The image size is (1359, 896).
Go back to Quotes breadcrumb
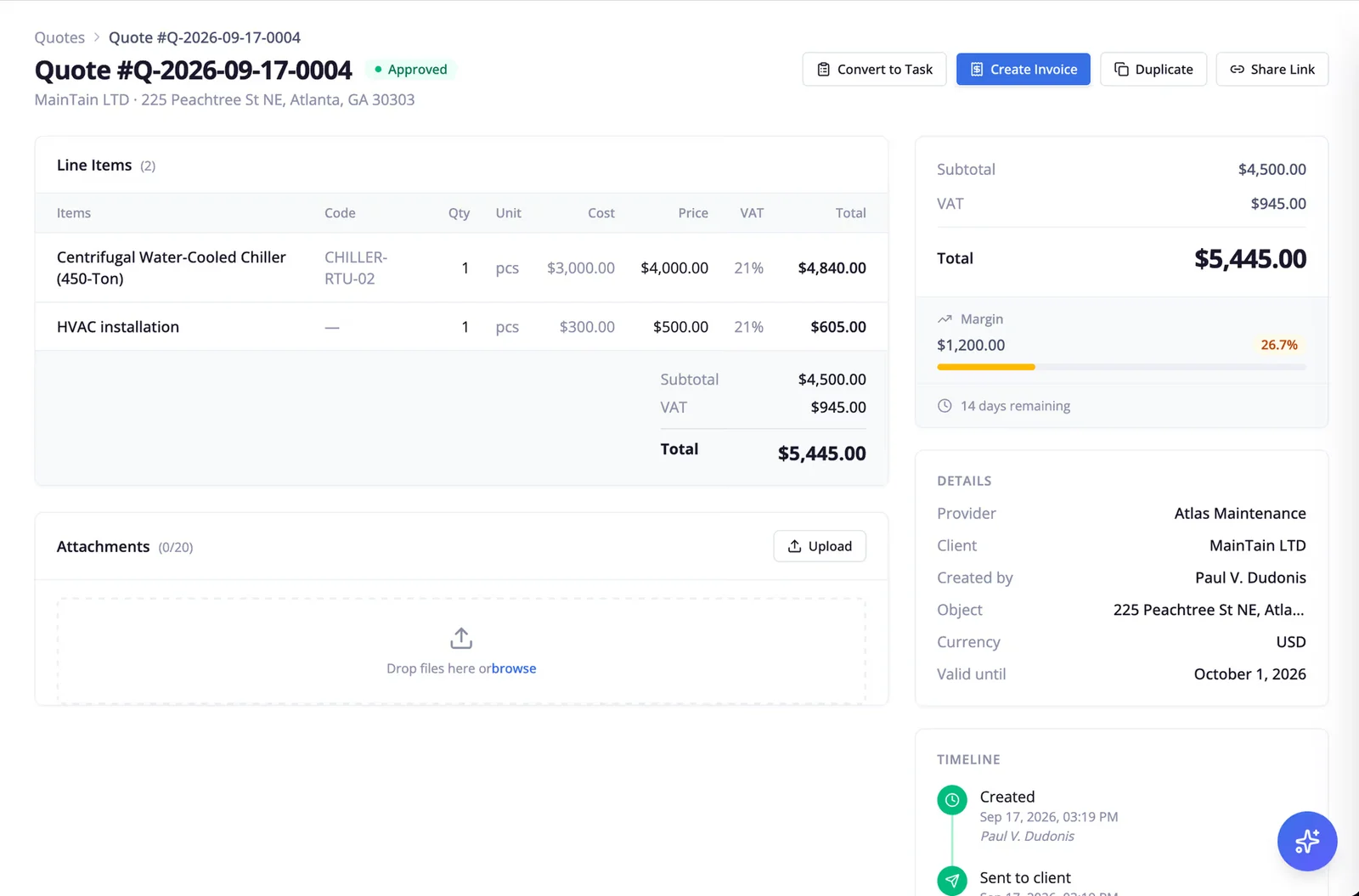click(x=59, y=37)
